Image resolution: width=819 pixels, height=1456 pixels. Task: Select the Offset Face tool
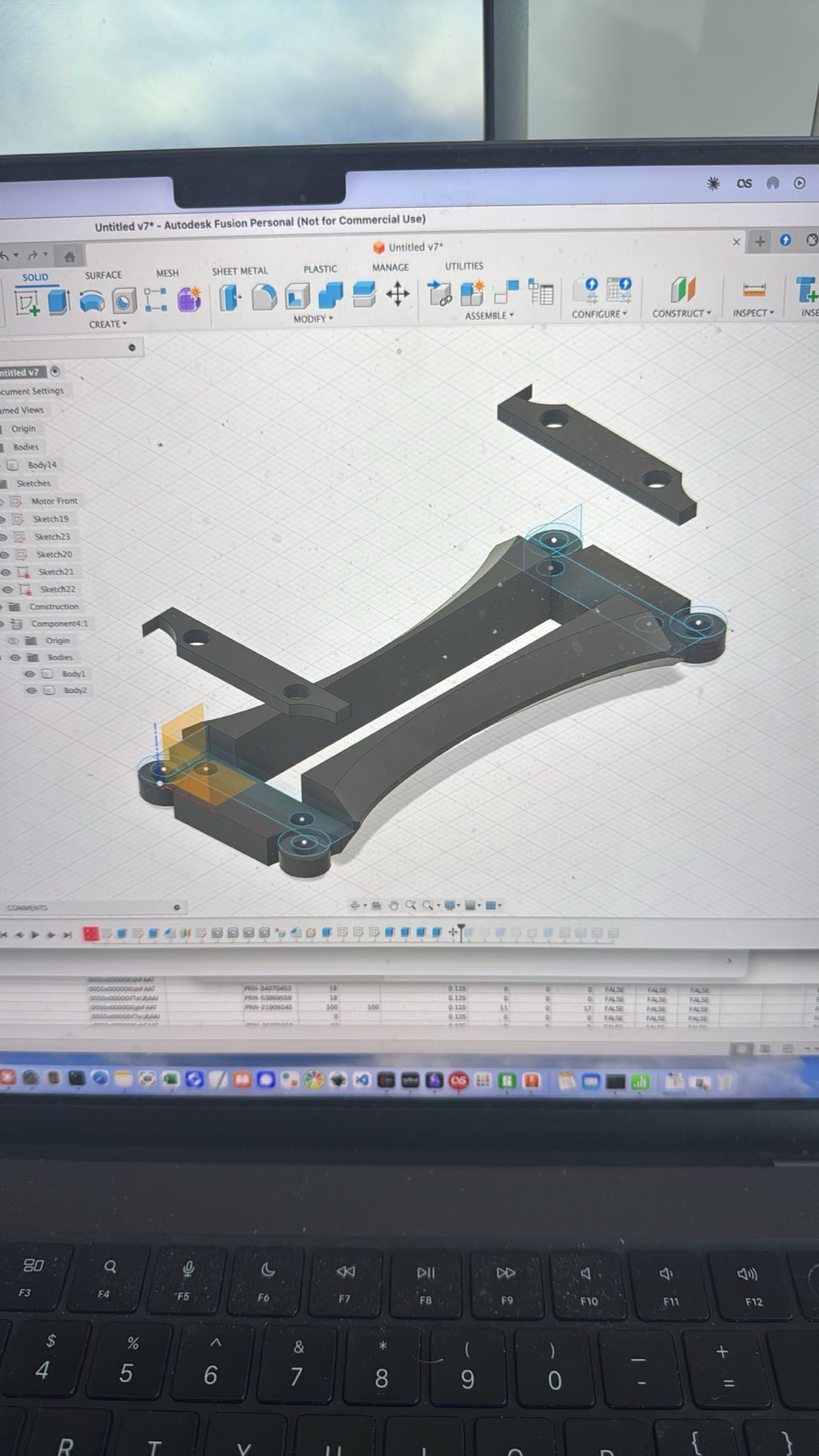[364, 294]
